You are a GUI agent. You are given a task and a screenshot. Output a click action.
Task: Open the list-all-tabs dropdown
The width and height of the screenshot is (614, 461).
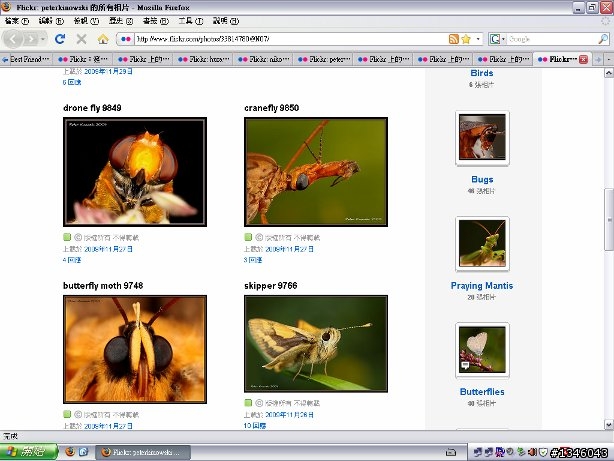609,59
